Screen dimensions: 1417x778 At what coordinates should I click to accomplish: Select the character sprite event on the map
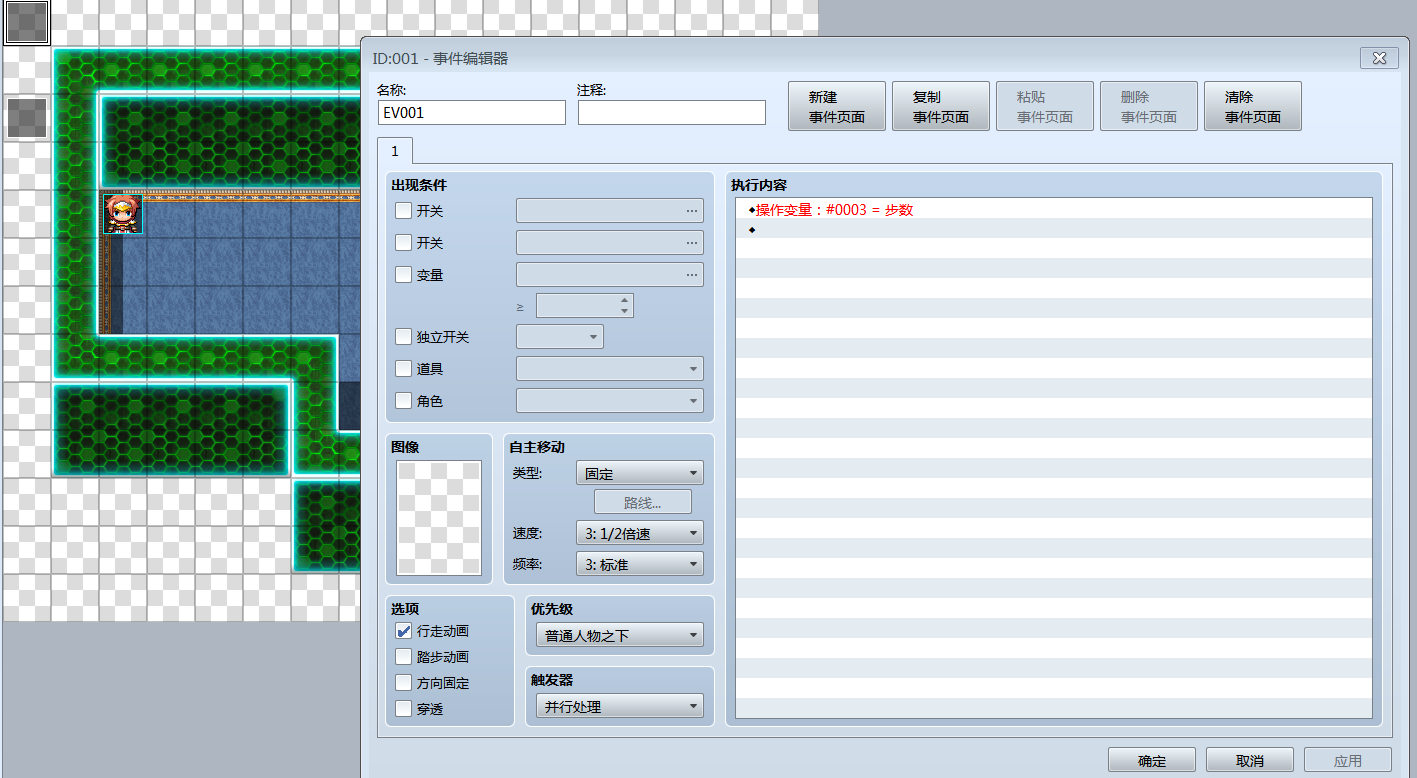tap(123, 214)
